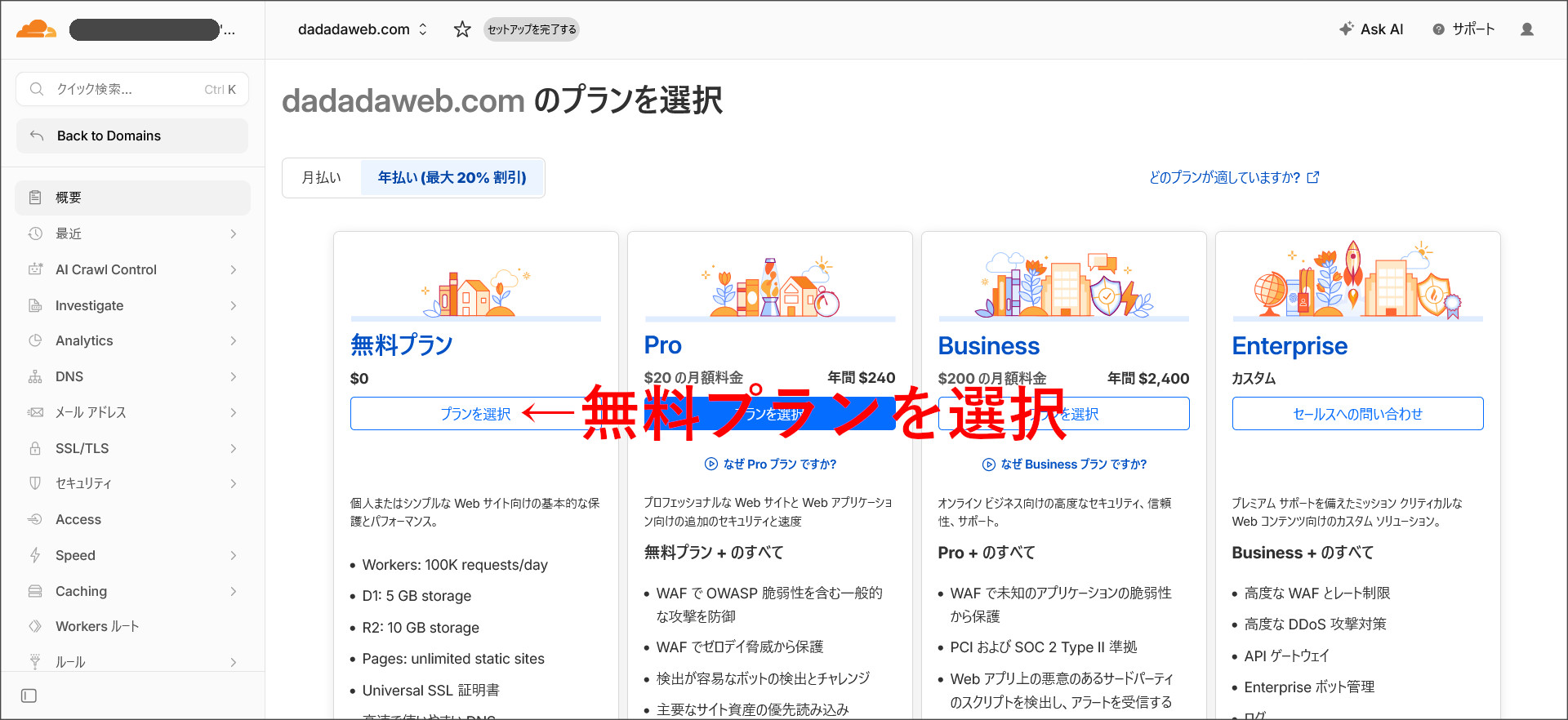Click the 概要 overview icon

[x=35, y=198]
